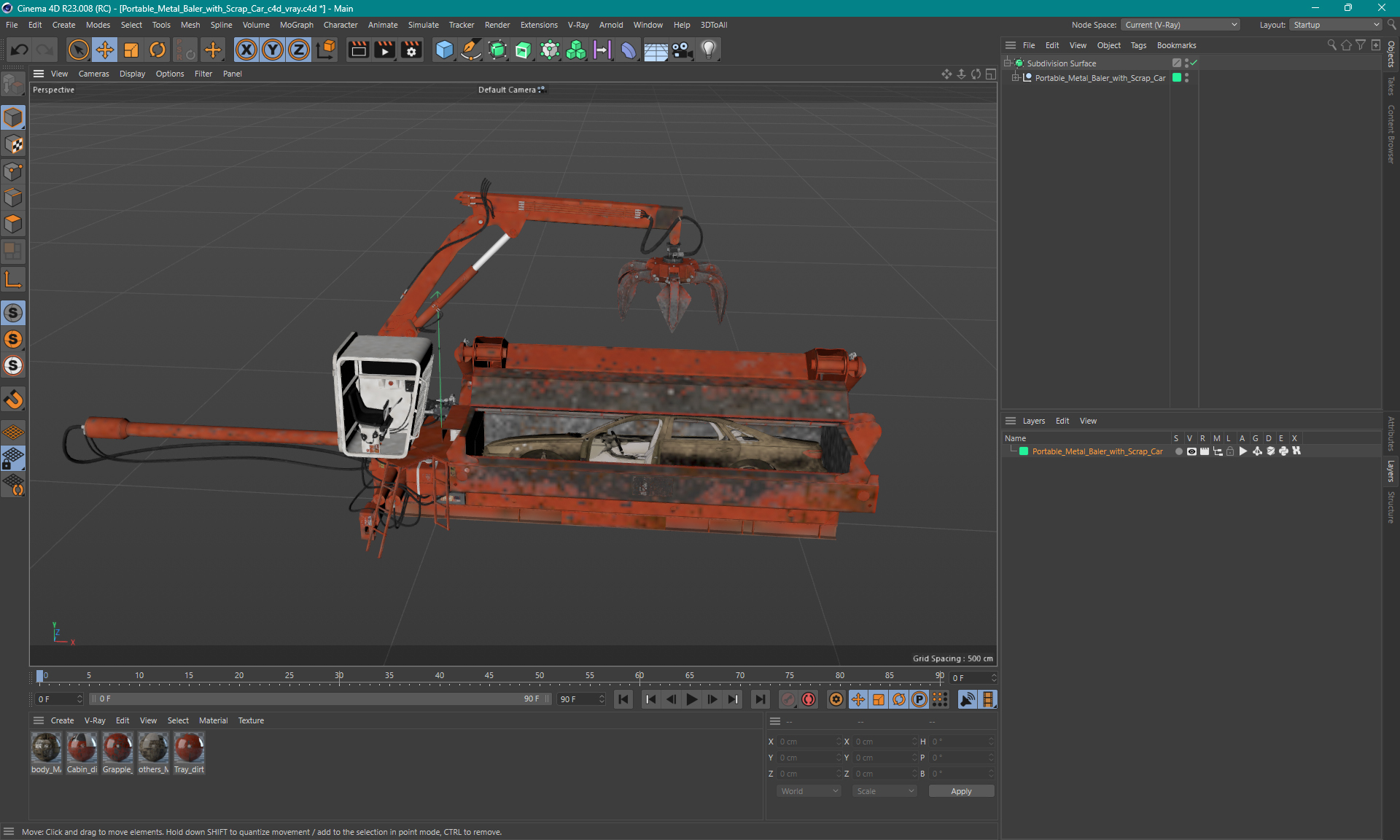Image resolution: width=1400 pixels, height=840 pixels.
Task: Open Edit Render Settings icon
Action: (411, 50)
